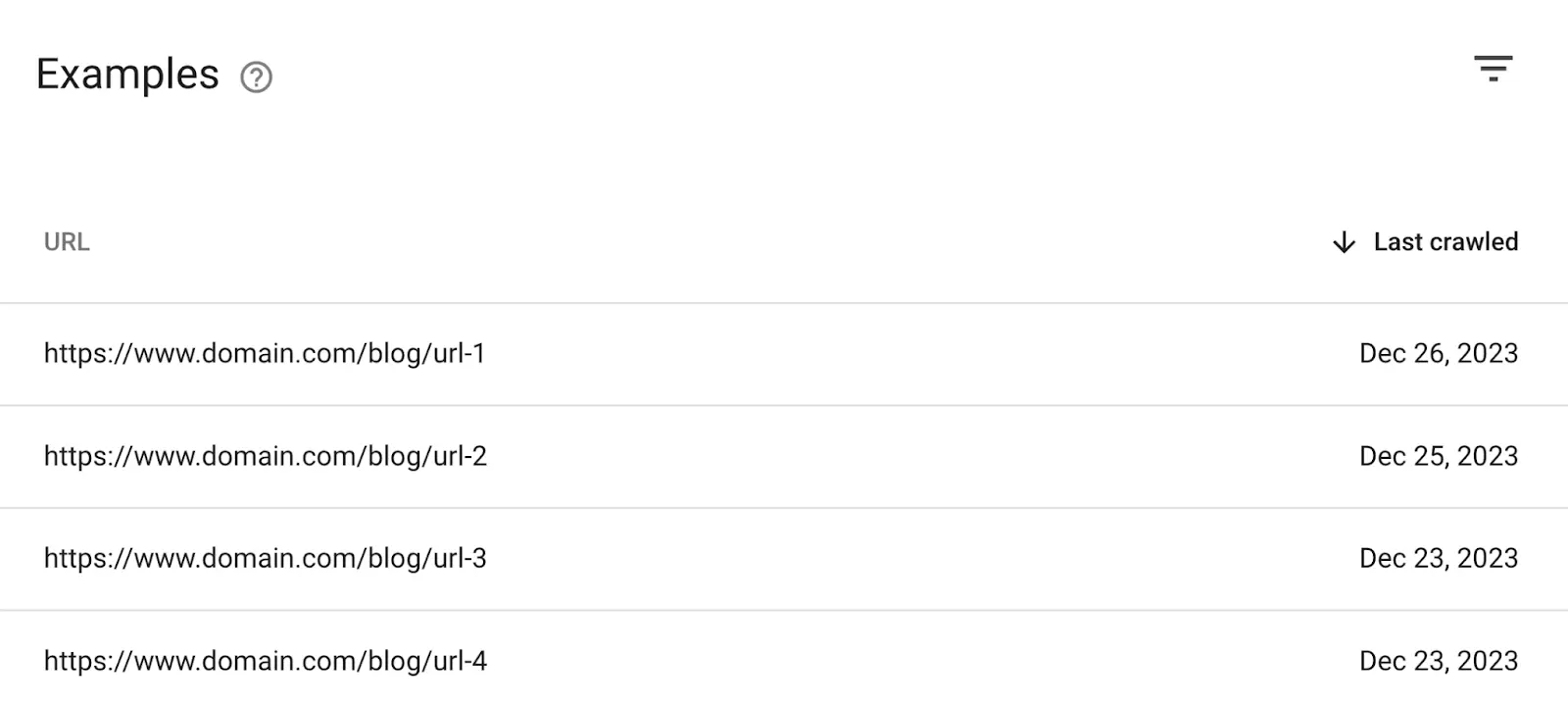Click the sort direction arrow beside Last crawled

[1342, 242]
